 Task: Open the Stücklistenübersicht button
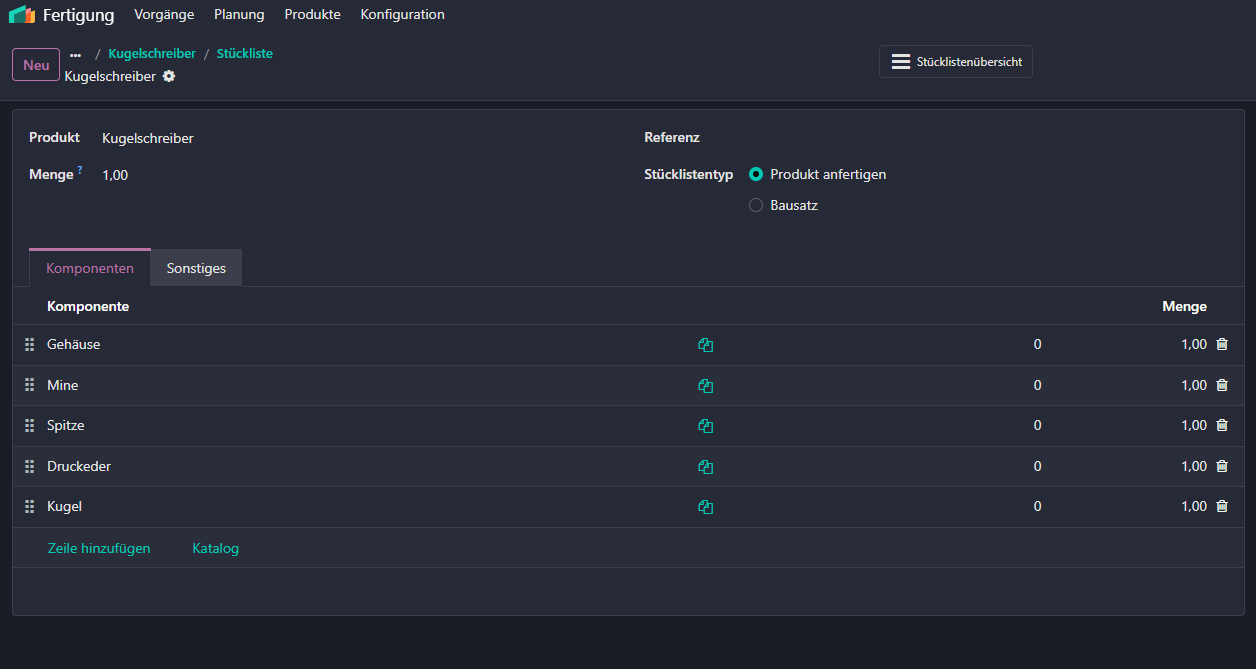click(955, 62)
